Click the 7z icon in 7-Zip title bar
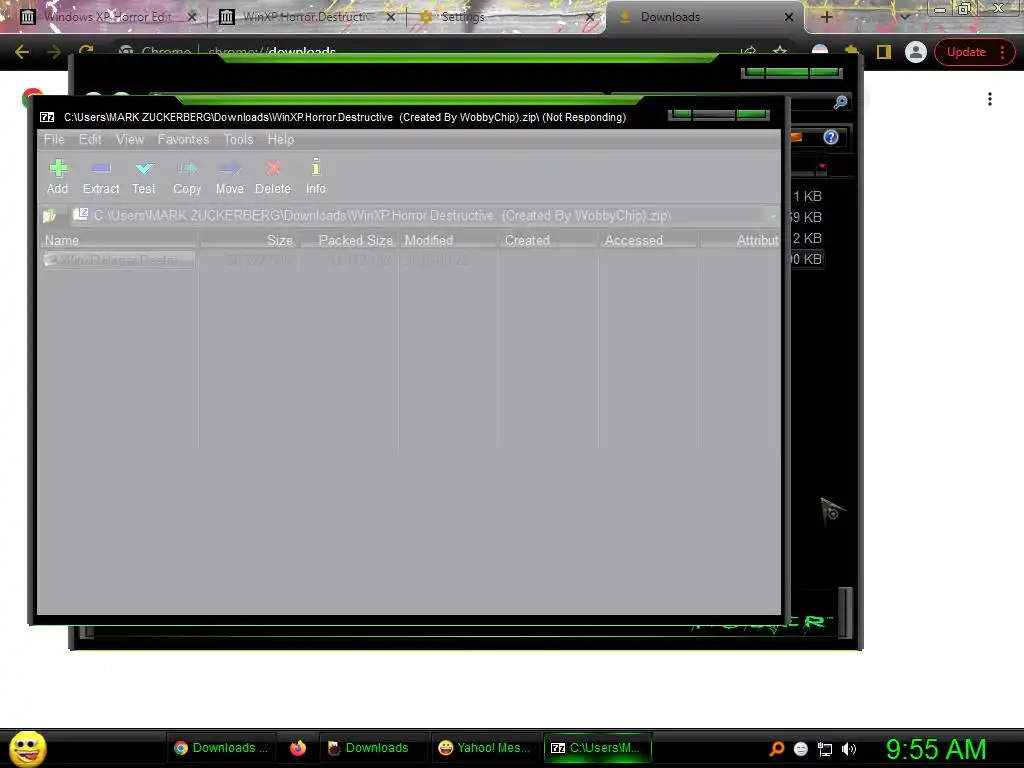1024x768 pixels. tap(47, 118)
